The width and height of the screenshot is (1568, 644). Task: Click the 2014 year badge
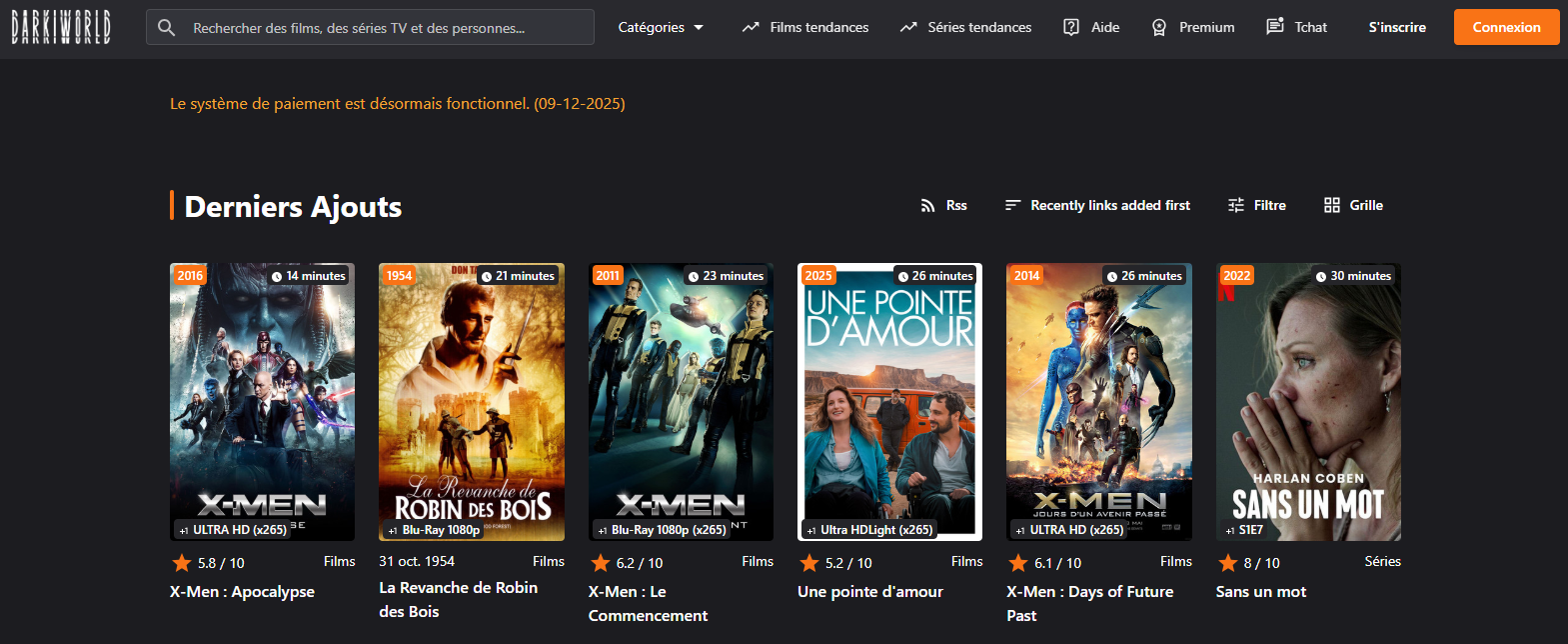[1027, 276]
